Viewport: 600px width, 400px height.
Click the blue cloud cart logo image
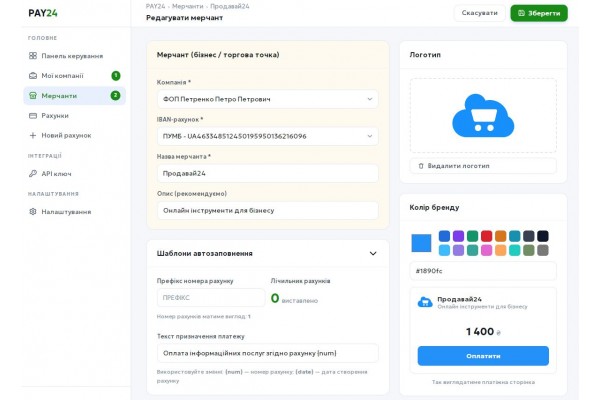tap(483, 116)
